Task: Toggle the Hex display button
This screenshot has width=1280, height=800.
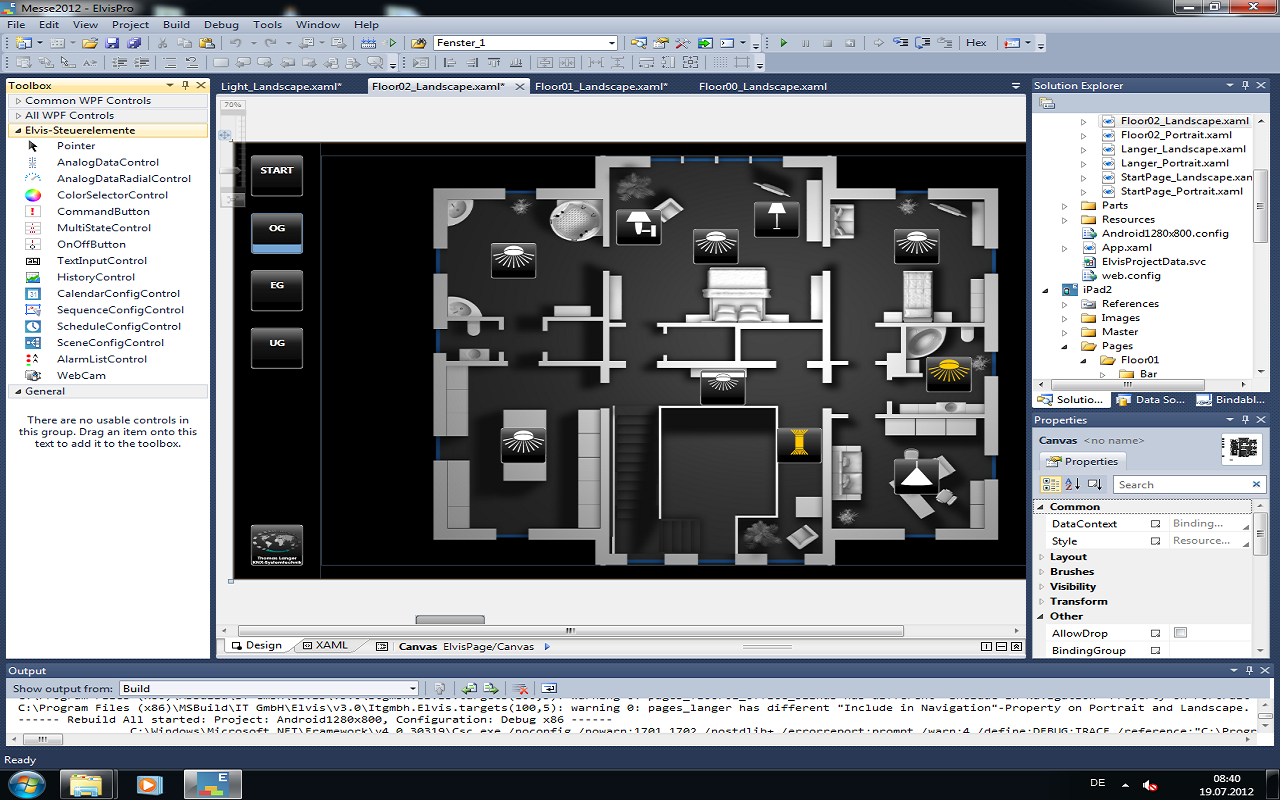Action: point(976,43)
